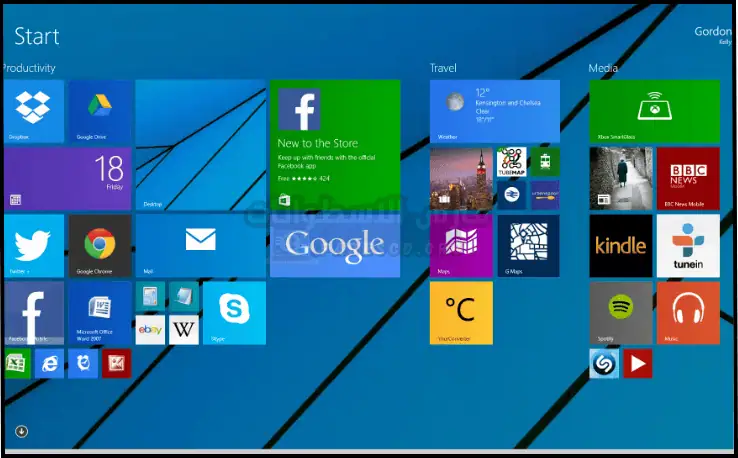
Task: Open the Gordon user account menu
Action: pyautogui.click(x=712, y=34)
